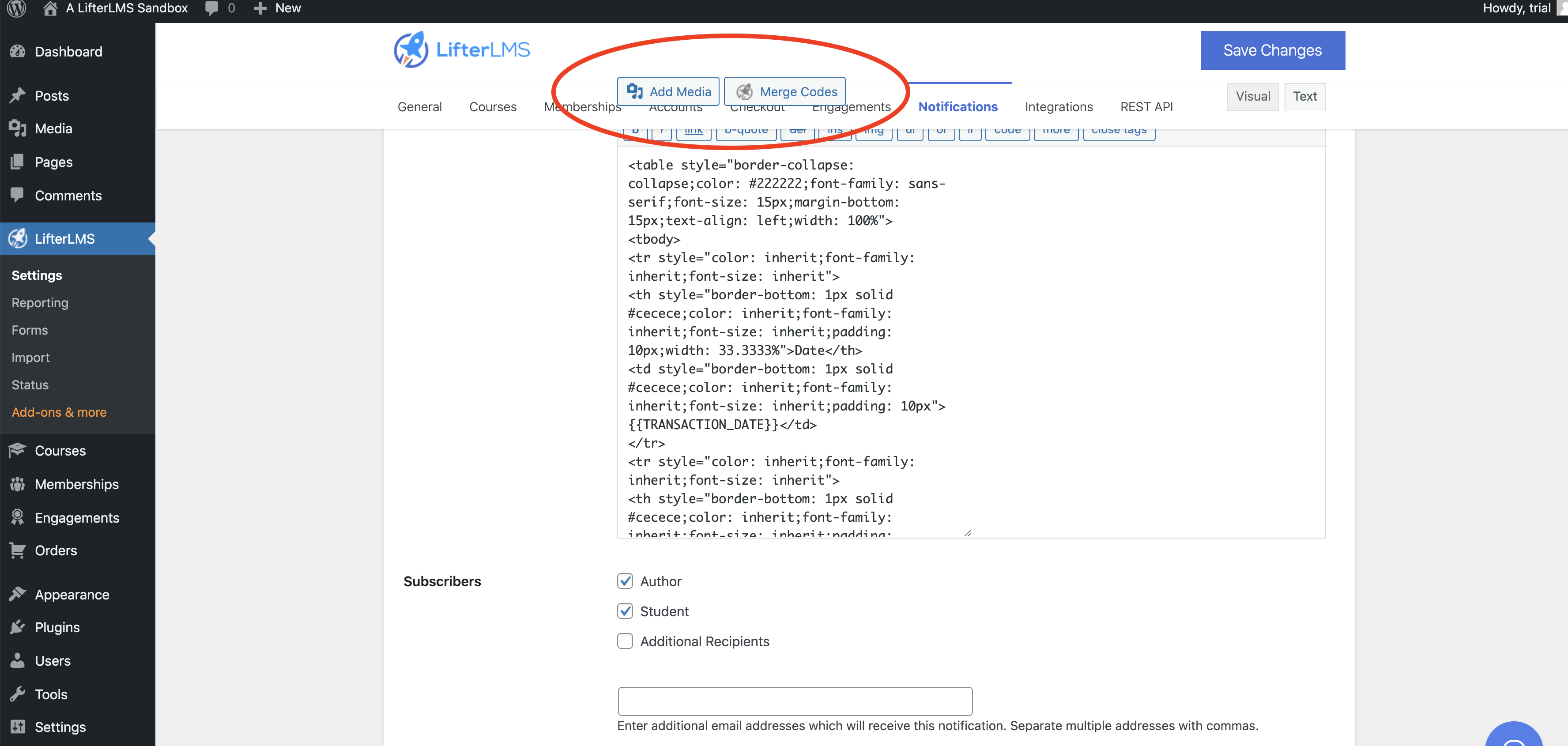This screenshot has width=1568, height=746.
Task: Click the Dashboard gauge icon
Action: point(18,51)
